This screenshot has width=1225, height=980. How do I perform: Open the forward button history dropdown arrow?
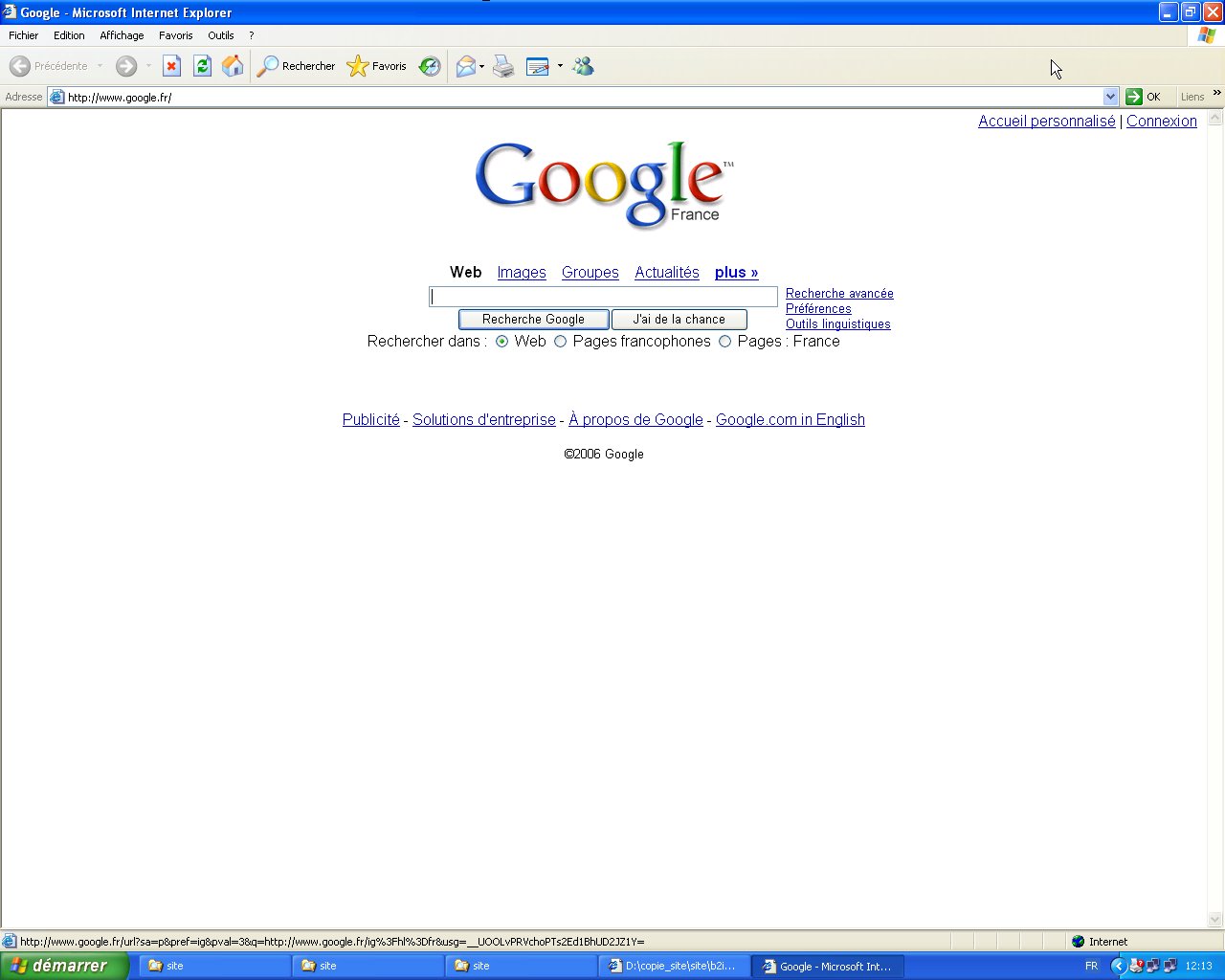point(148,66)
